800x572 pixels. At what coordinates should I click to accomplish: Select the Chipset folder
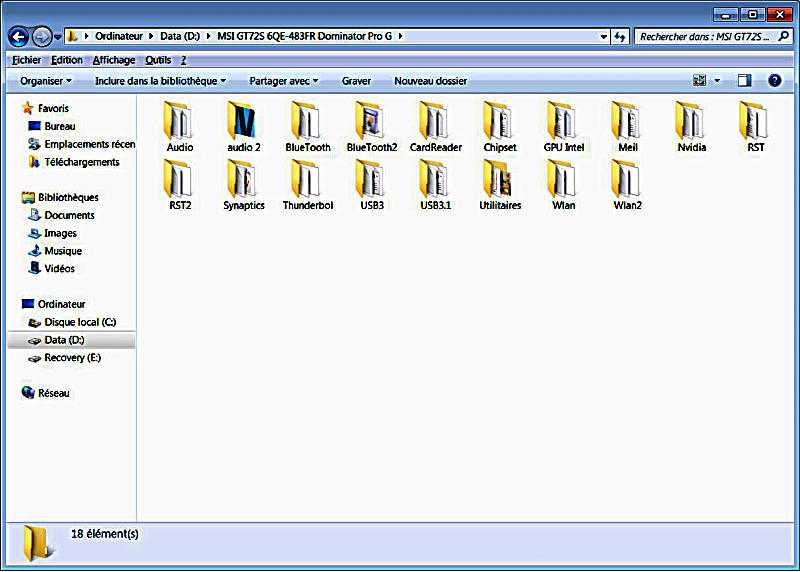pyautogui.click(x=499, y=127)
